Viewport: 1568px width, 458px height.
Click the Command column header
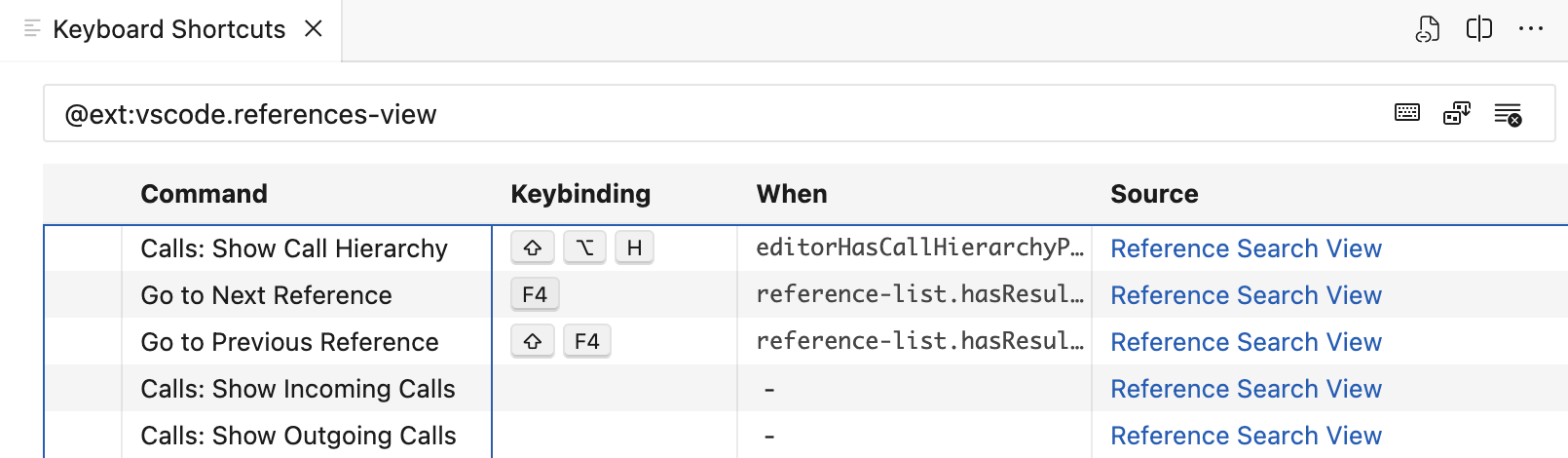[x=204, y=194]
